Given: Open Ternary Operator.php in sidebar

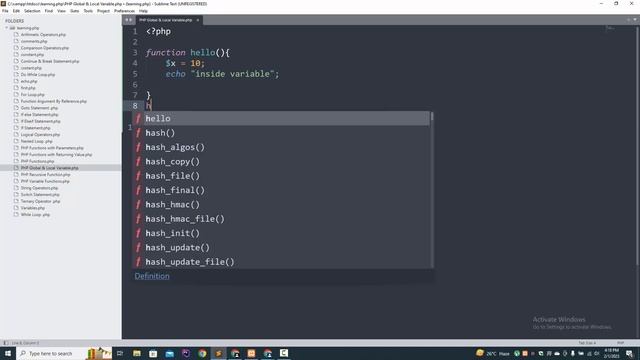Looking at the screenshot, I should click(40, 201).
